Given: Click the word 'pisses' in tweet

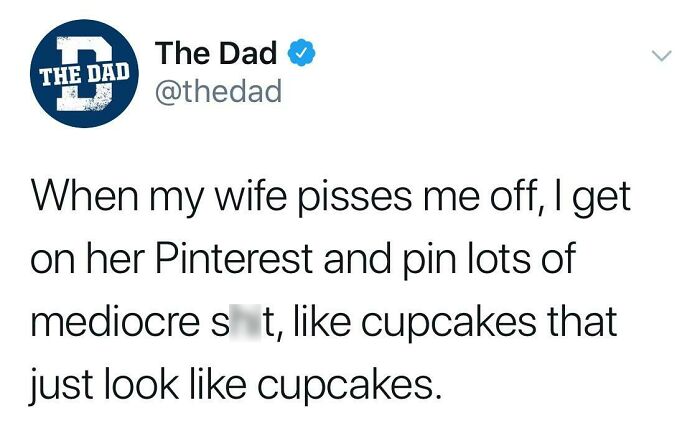Looking at the screenshot, I should click(343, 197).
